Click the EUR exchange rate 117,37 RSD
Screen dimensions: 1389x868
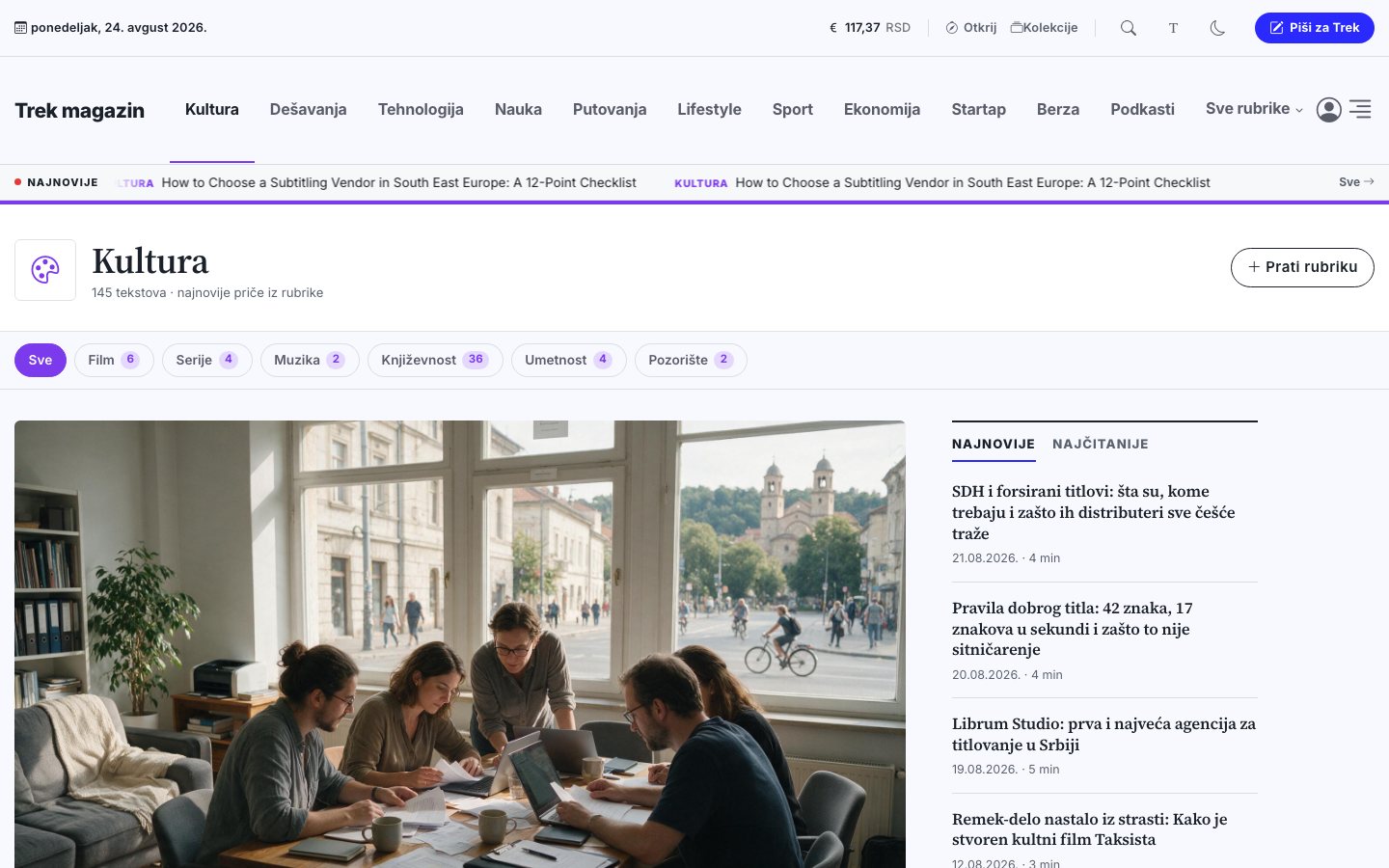(x=870, y=28)
